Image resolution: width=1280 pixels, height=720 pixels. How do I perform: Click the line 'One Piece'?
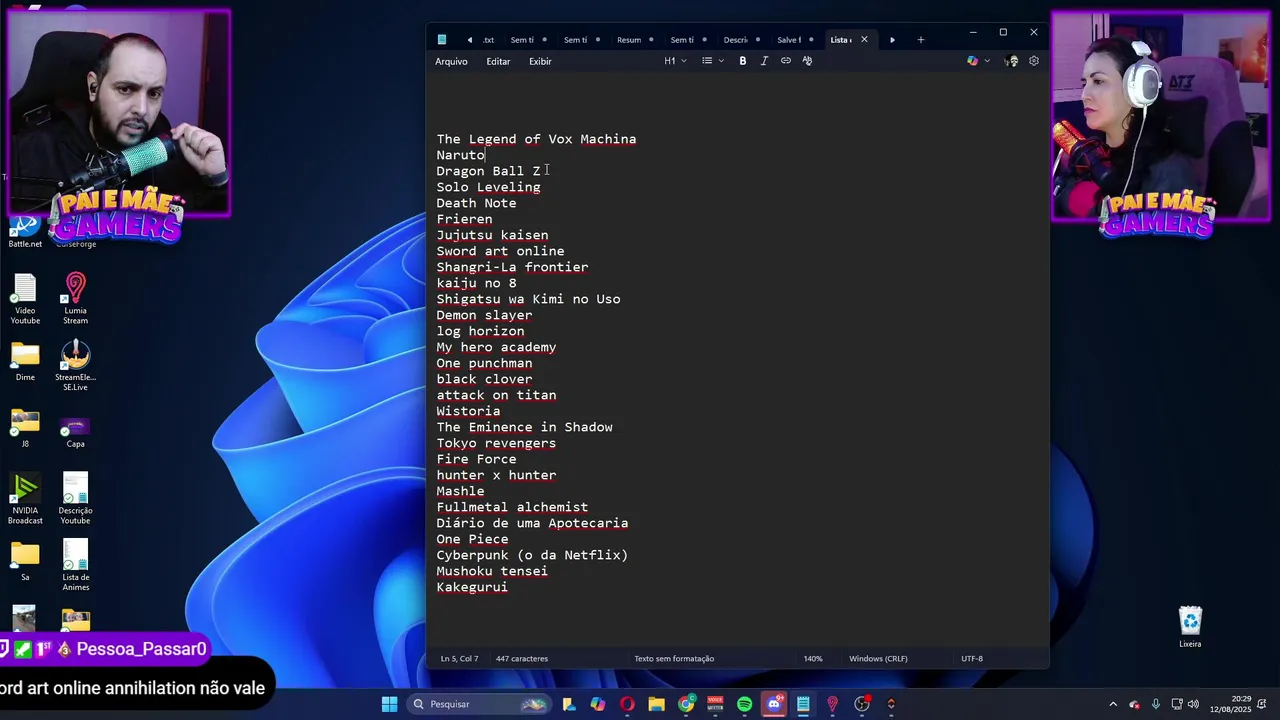472,539
